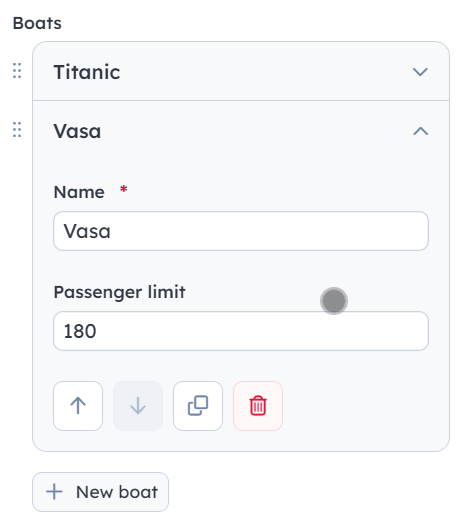Screen dimensions: 459x521
Task: Duplicate the Vasa boat entry
Action: pyautogui.click(x=198, y=406)
